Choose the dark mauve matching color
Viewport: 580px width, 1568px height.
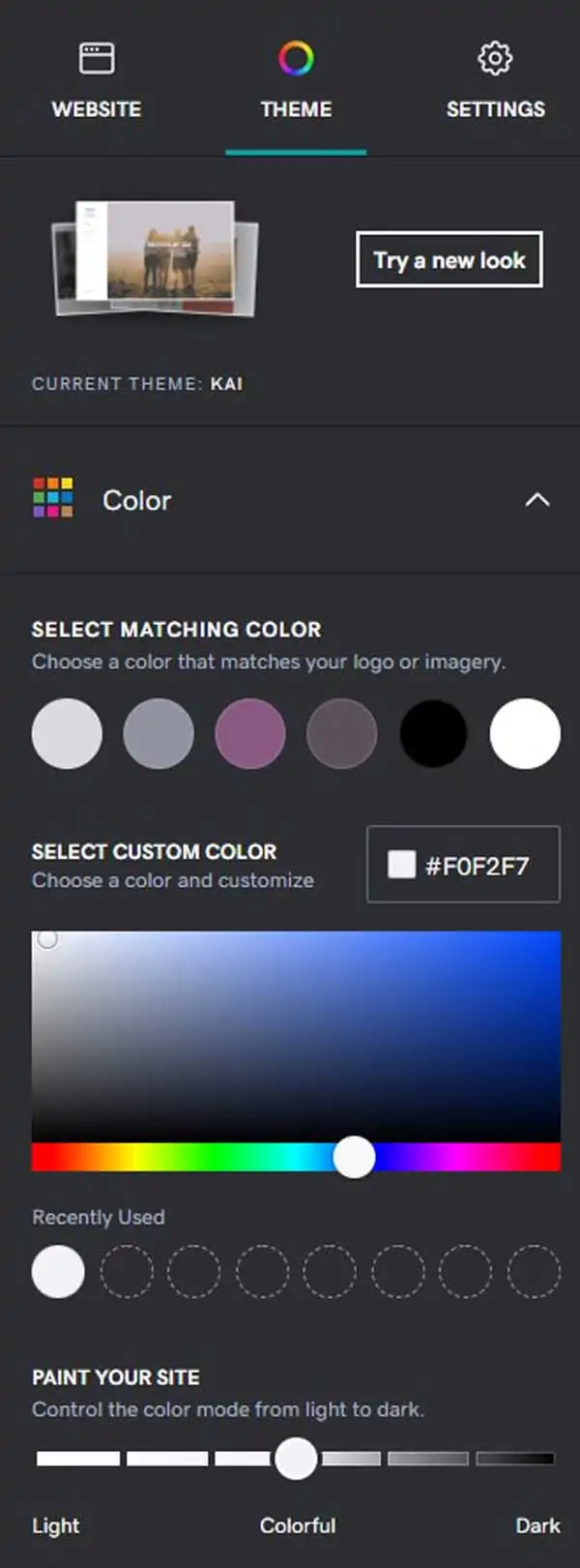pos(341,733)
